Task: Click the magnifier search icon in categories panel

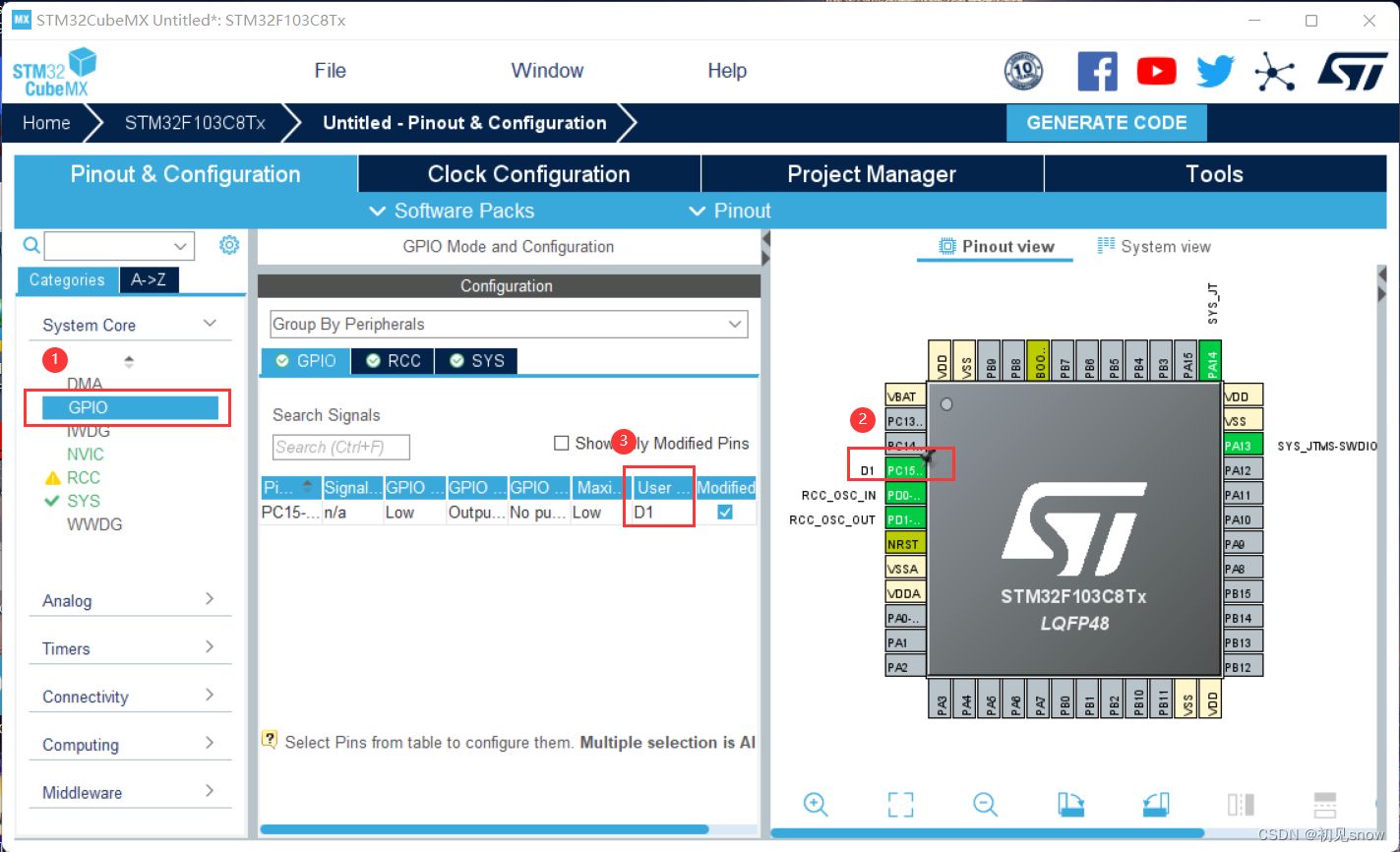Action: coord(31,245)
